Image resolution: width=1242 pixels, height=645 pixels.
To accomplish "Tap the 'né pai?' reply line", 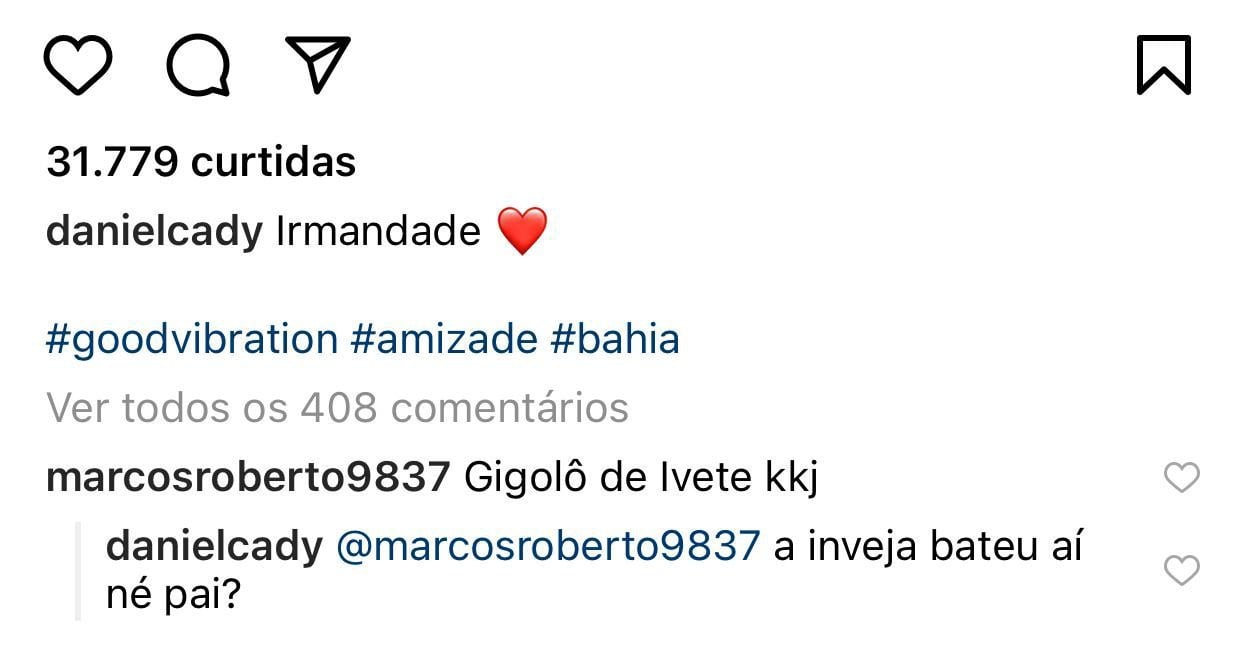I will point(175,598).
